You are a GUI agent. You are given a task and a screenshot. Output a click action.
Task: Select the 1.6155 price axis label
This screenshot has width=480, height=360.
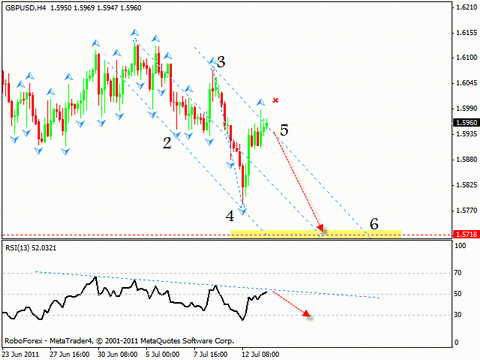pos(467,33)
